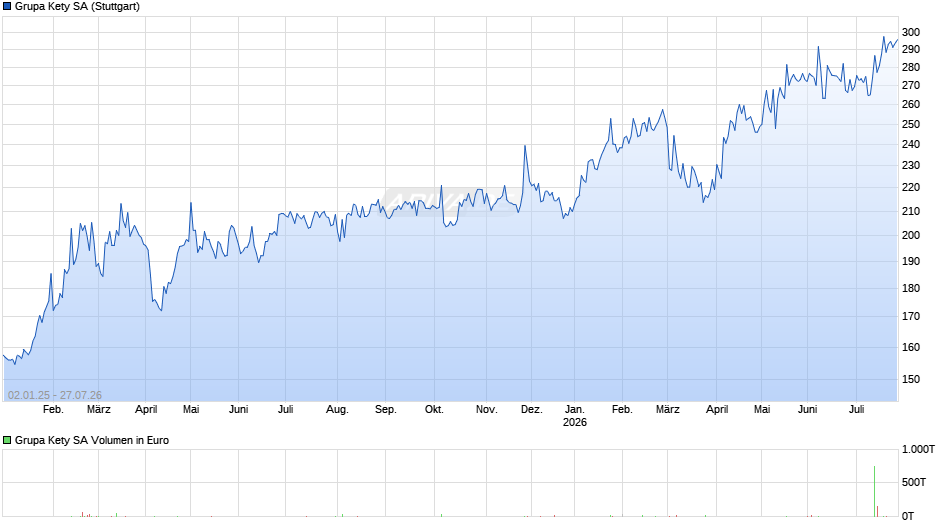Screen dimensions: 940x526
Task: Select the 'Grupa Kety SA Volumen in Euro' label
Action: point(92,440)
